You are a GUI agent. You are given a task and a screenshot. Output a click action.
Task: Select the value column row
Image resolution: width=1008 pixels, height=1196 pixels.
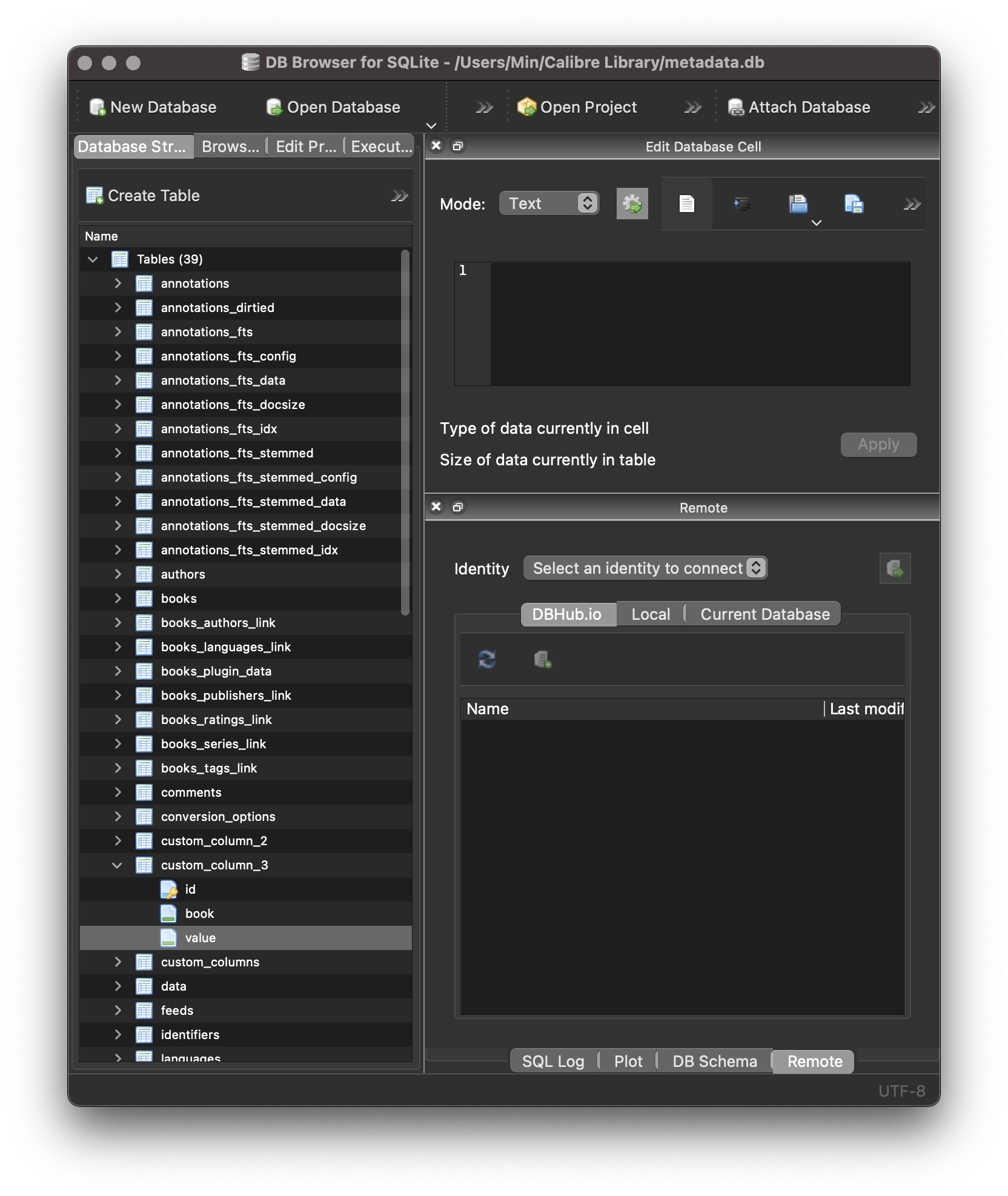pyautogui.click(x=245, y=938)
